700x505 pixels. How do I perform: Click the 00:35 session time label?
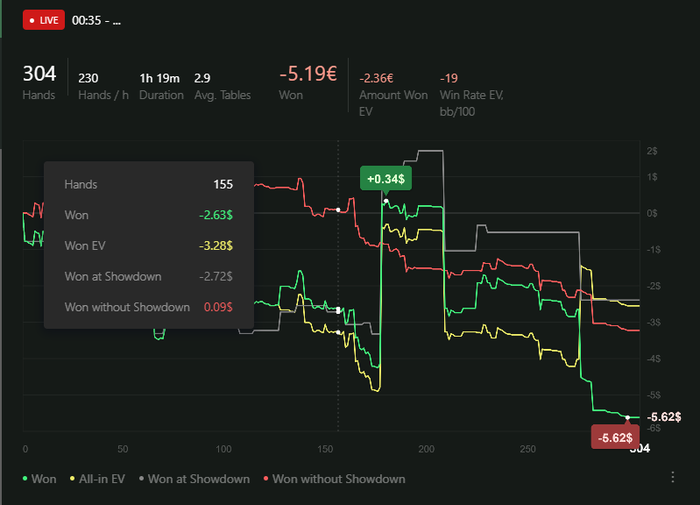(96, 21)
